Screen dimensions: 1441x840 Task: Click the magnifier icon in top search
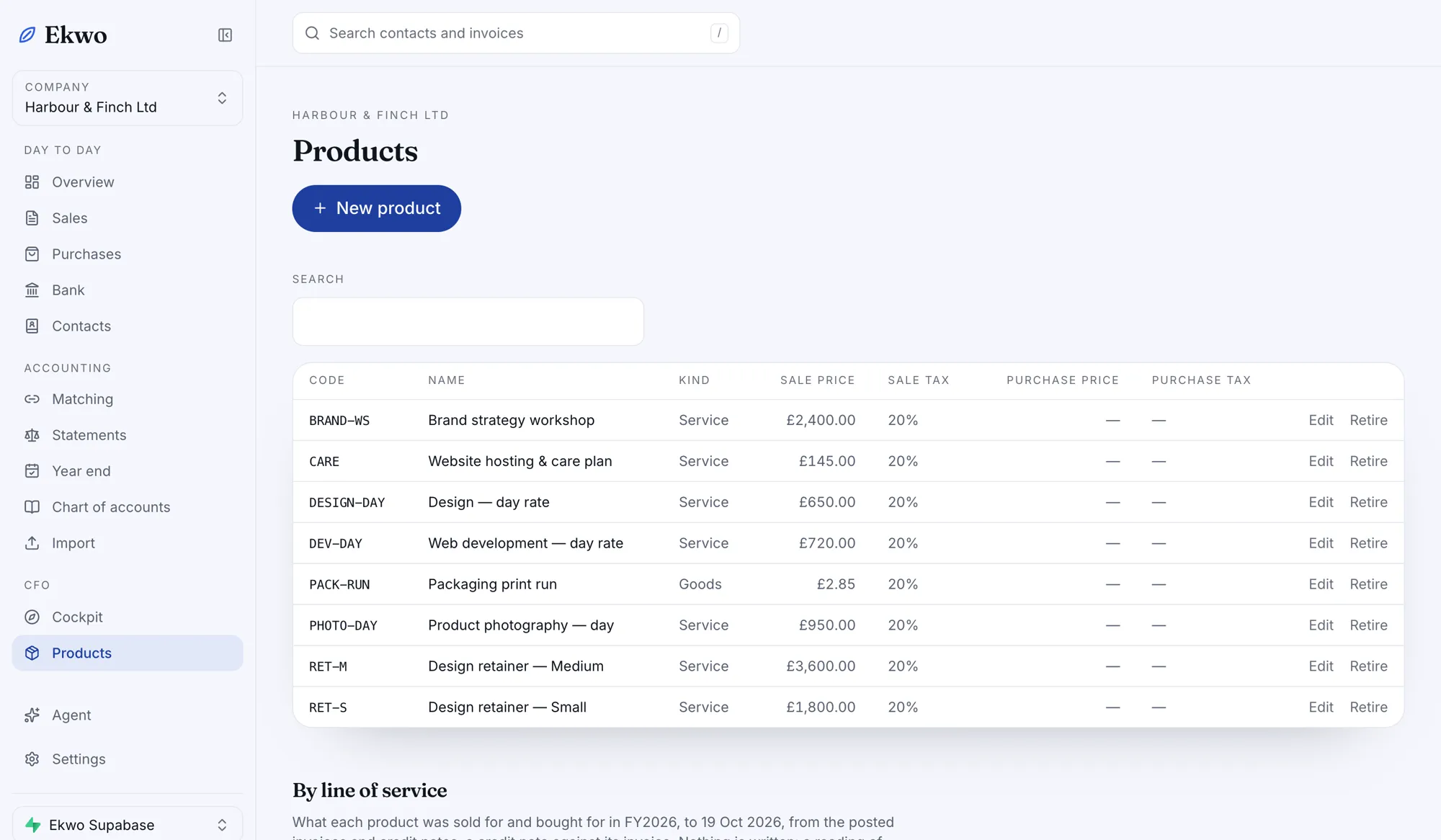tap(312, 33)
